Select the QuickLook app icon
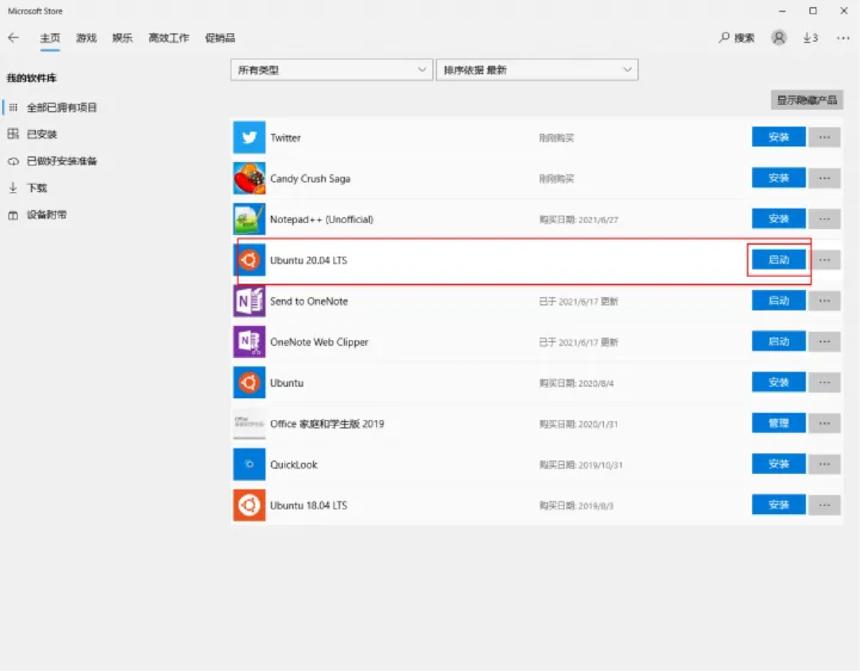 point(248,464)
